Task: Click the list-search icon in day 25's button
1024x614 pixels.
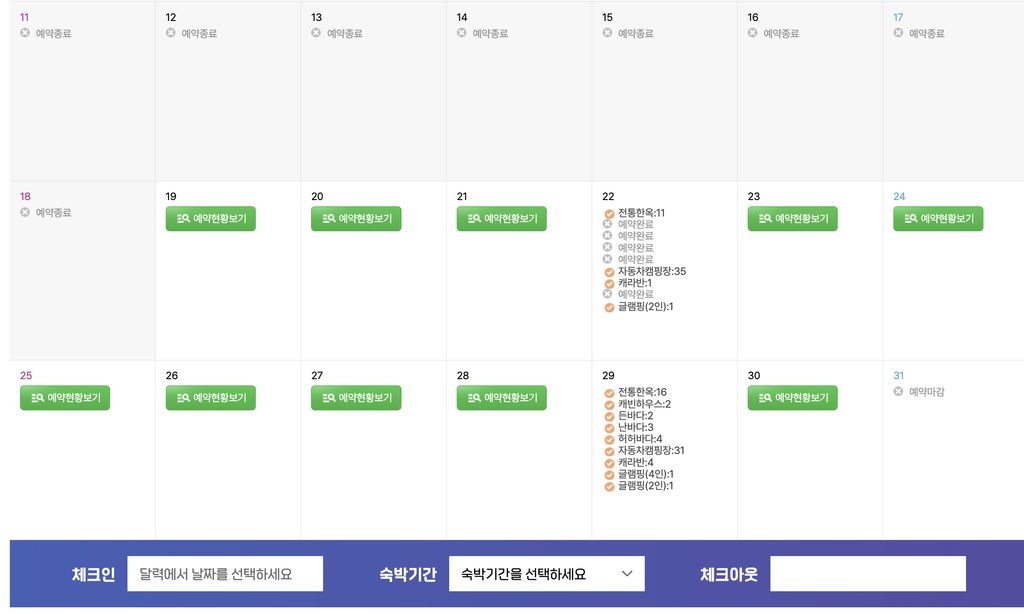Action: 37,398
